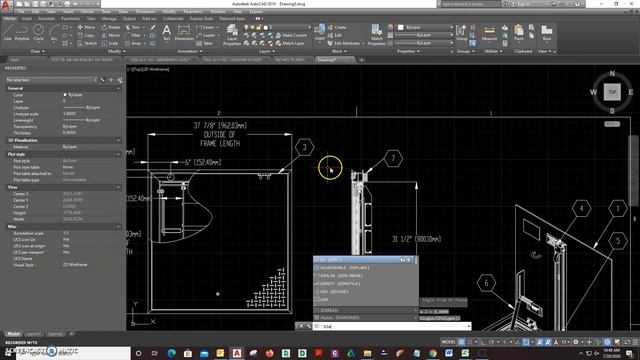Select DIMSTY (DIMSTYLE) command suggestion
The height and width of the screenshot is (360, 640).
pyautogui.click(x=365, y=284)
